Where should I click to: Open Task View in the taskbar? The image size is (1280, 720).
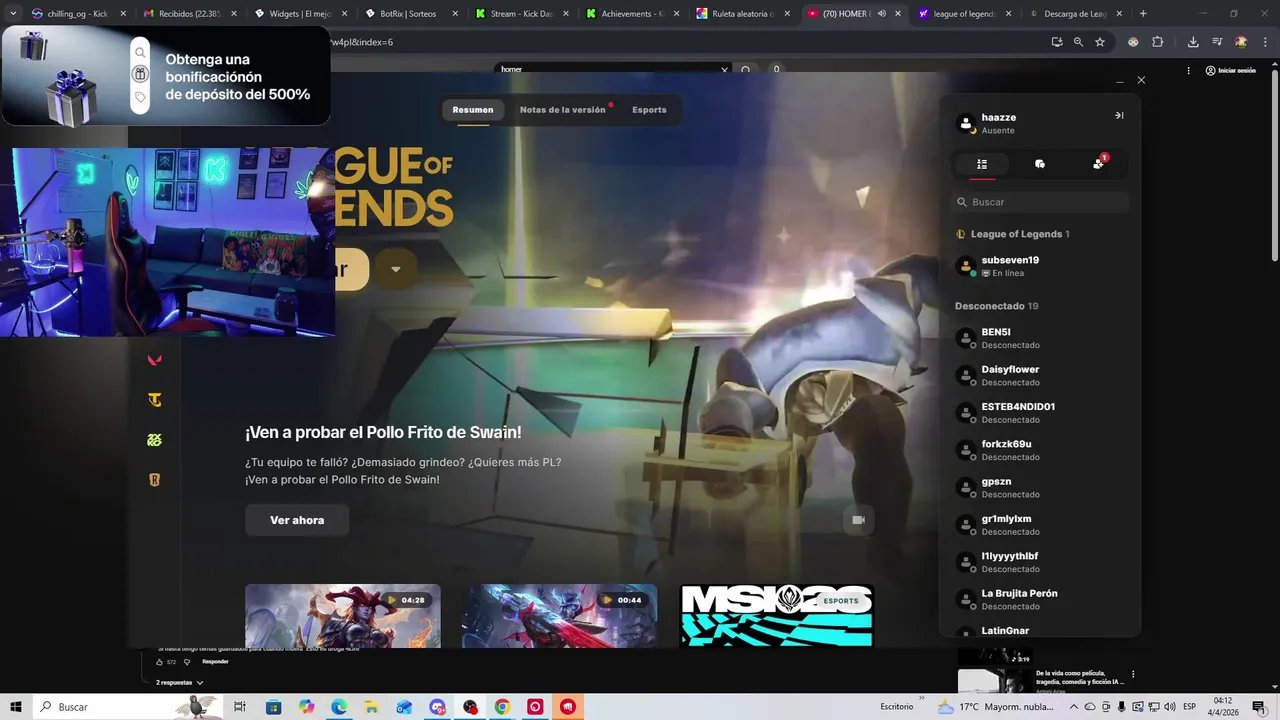click(240, 707)
